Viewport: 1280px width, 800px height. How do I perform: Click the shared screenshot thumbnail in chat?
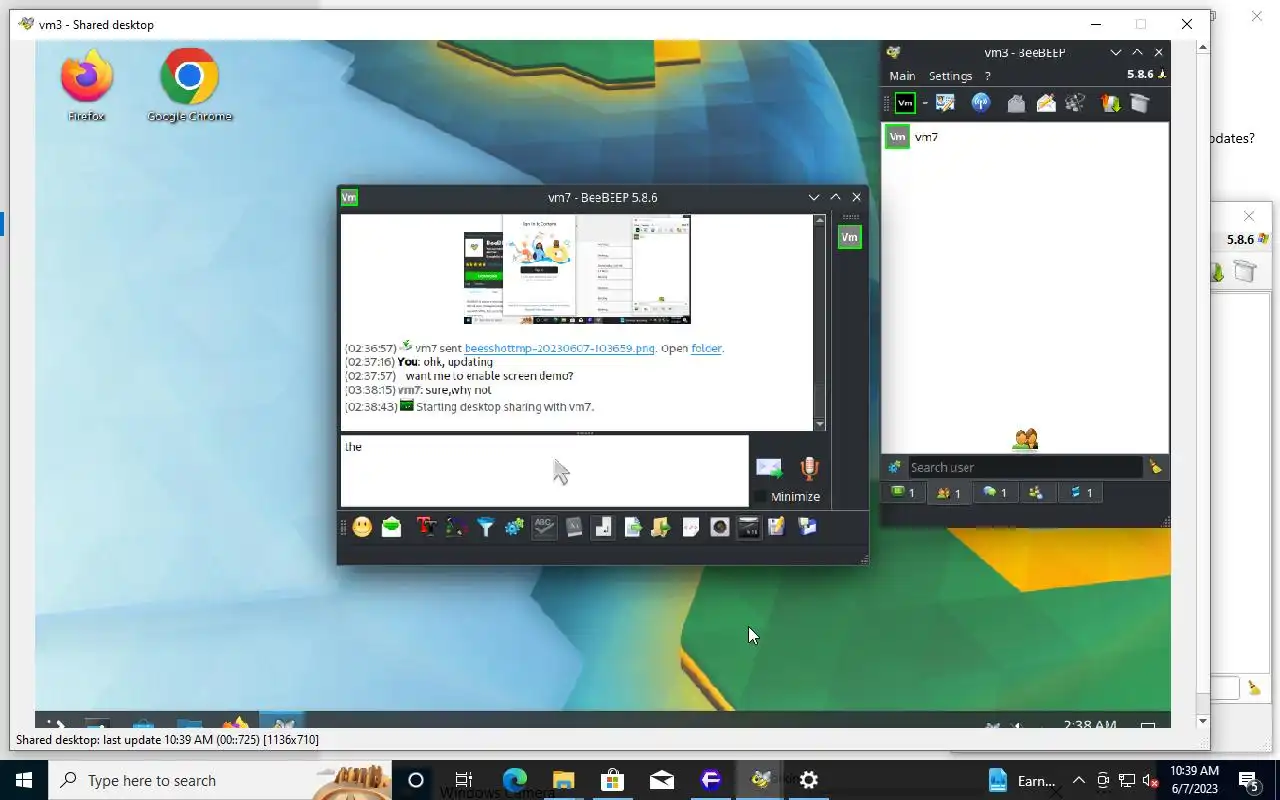[x=577, y=269]
